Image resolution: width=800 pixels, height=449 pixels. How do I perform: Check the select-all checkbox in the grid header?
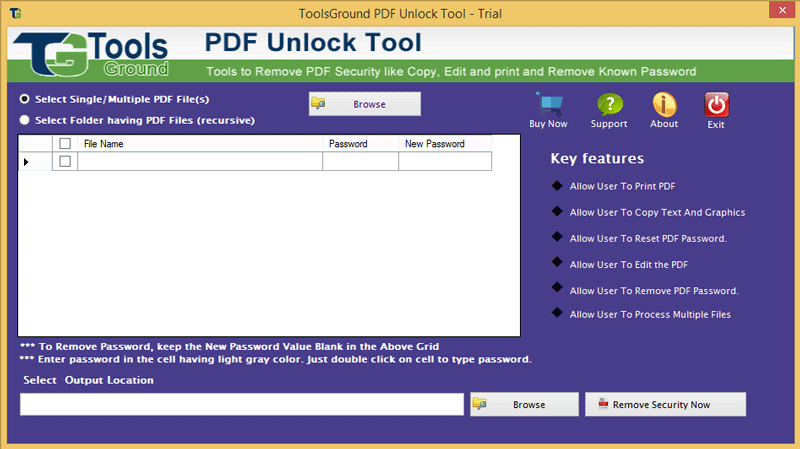coord(65,144)
